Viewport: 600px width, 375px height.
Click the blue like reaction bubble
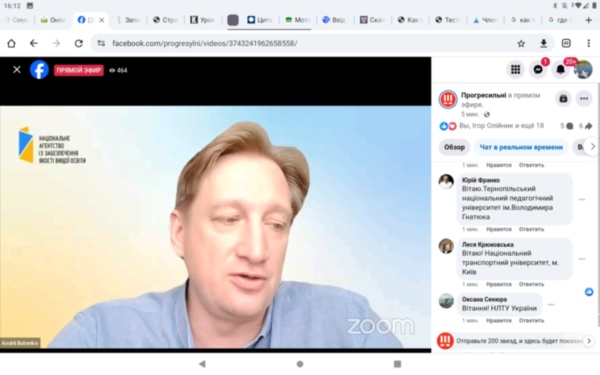coord(589,292)
